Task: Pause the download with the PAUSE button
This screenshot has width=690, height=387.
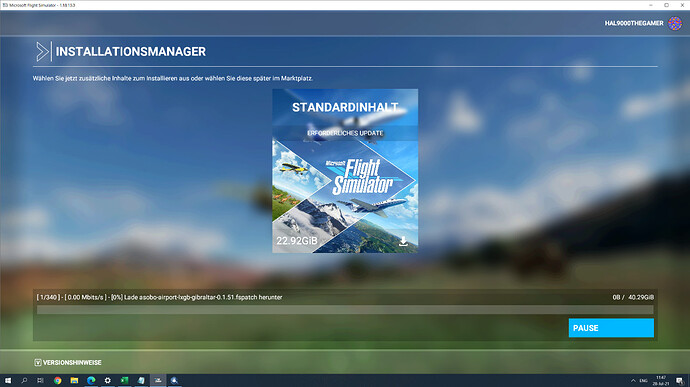Action: (611, 328)
